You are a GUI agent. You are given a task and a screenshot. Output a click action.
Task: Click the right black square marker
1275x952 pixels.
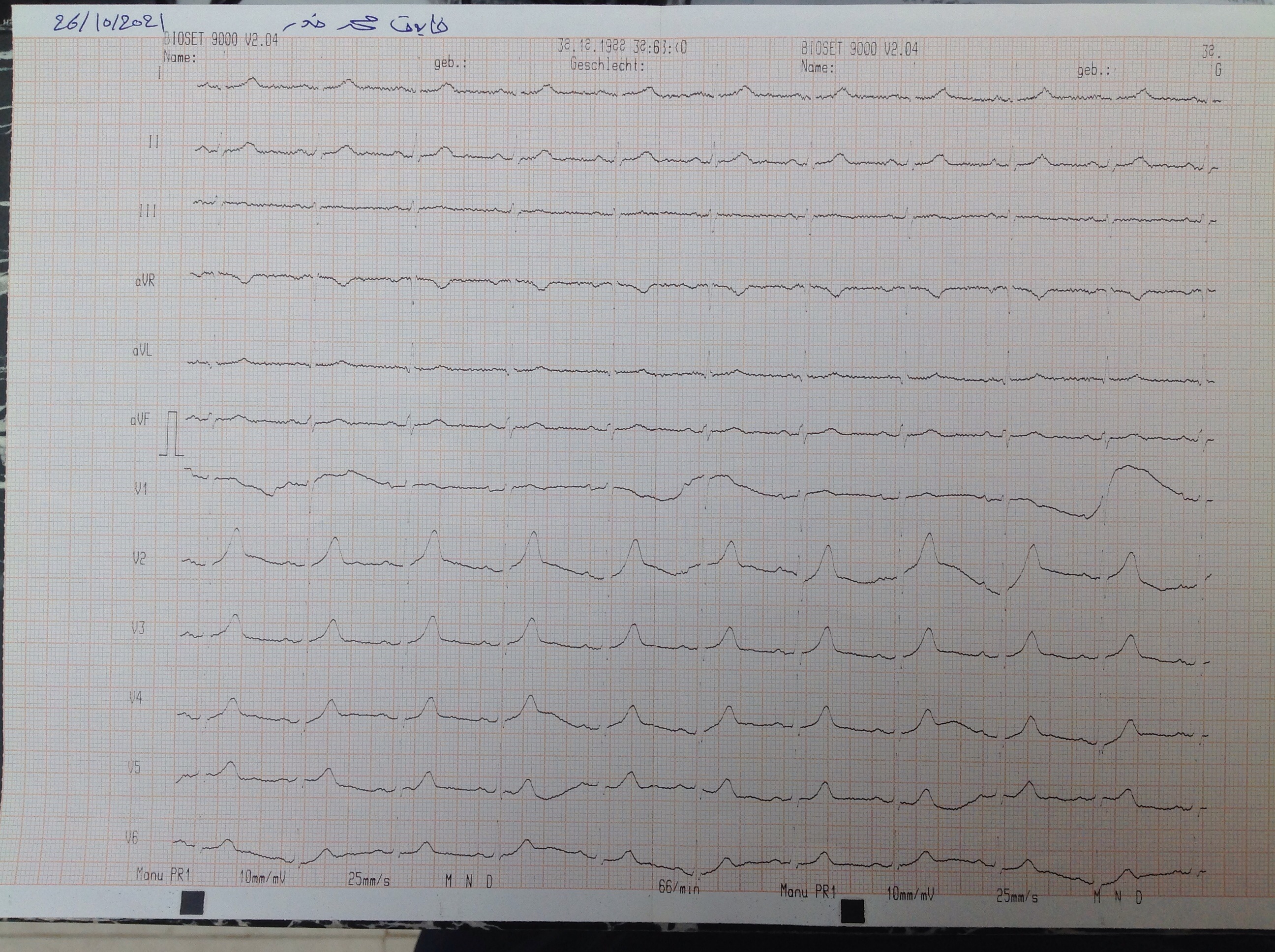point(852,912)
